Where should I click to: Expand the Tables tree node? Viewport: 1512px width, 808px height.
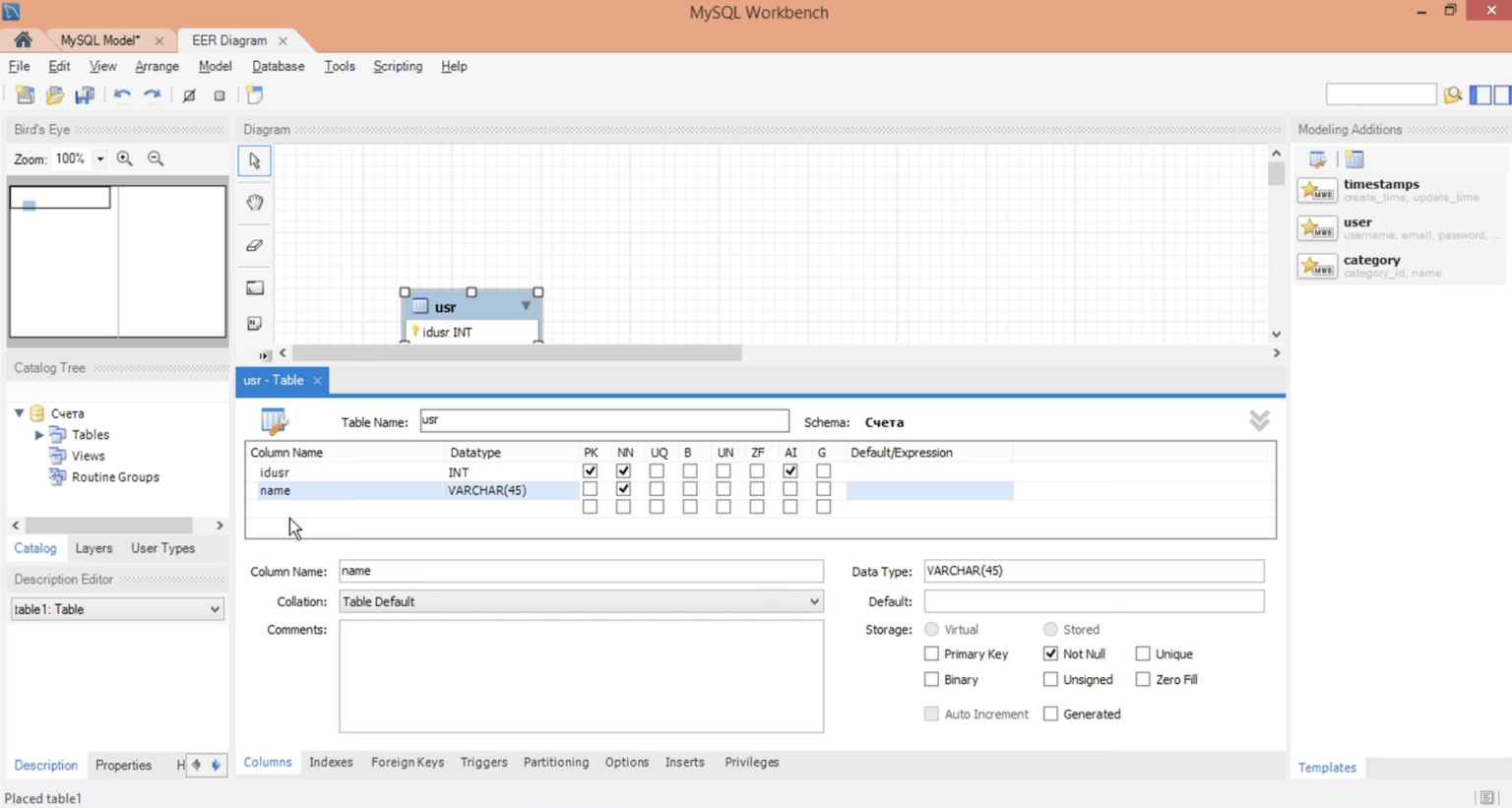[x=39, y=434]
